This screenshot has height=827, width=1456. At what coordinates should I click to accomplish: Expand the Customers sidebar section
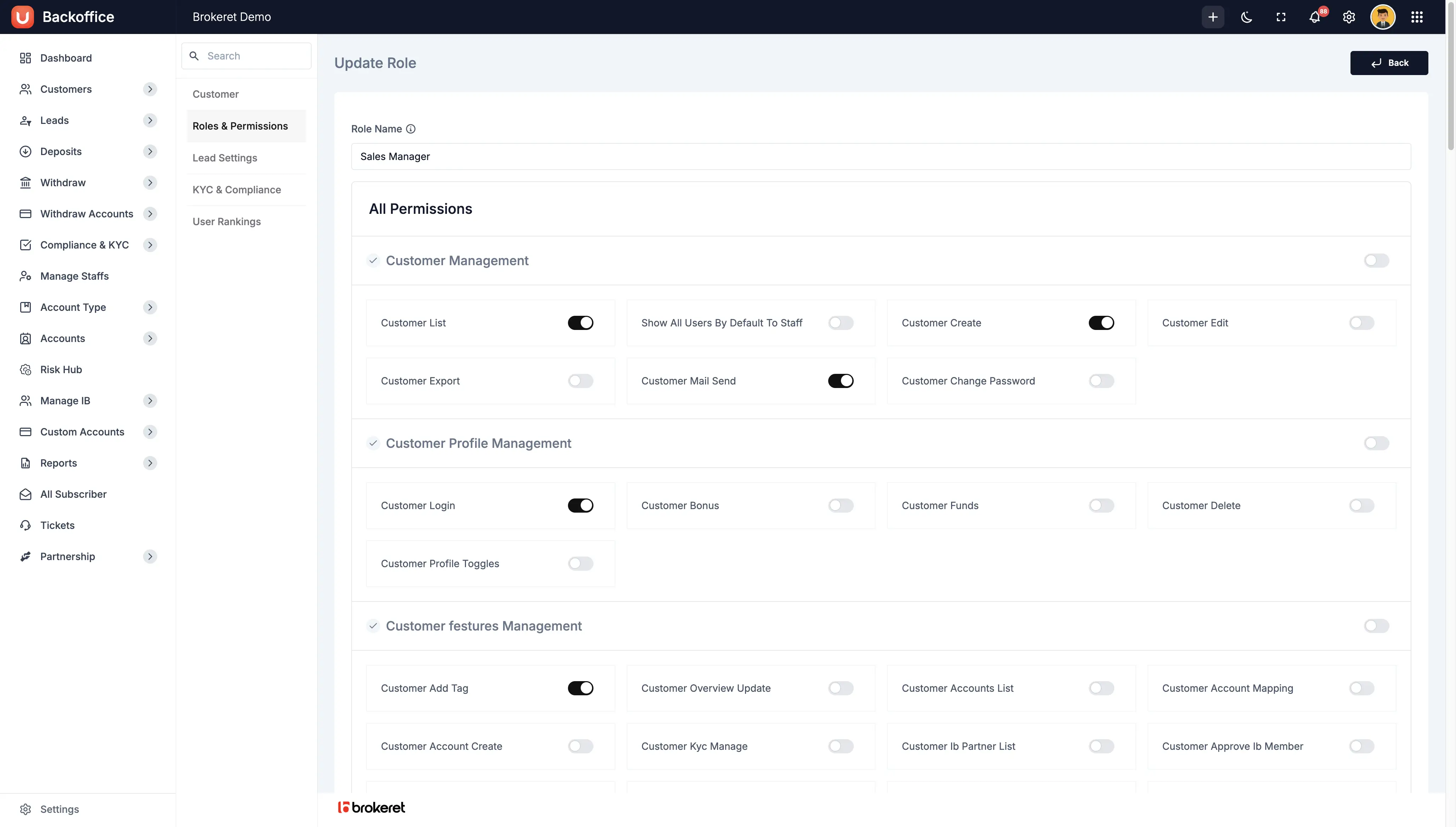click(x=150, y=89)
